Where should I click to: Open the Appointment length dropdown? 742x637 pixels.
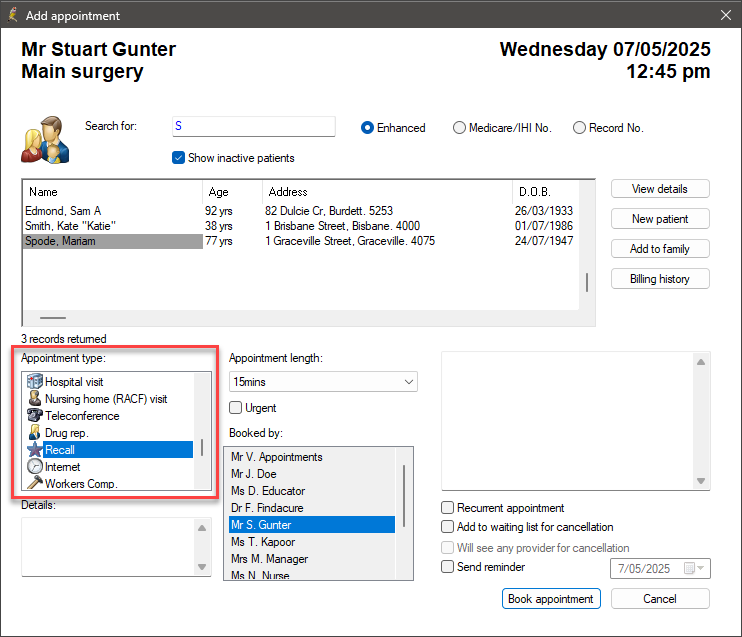pyautogui.click(x=323, y=381)
